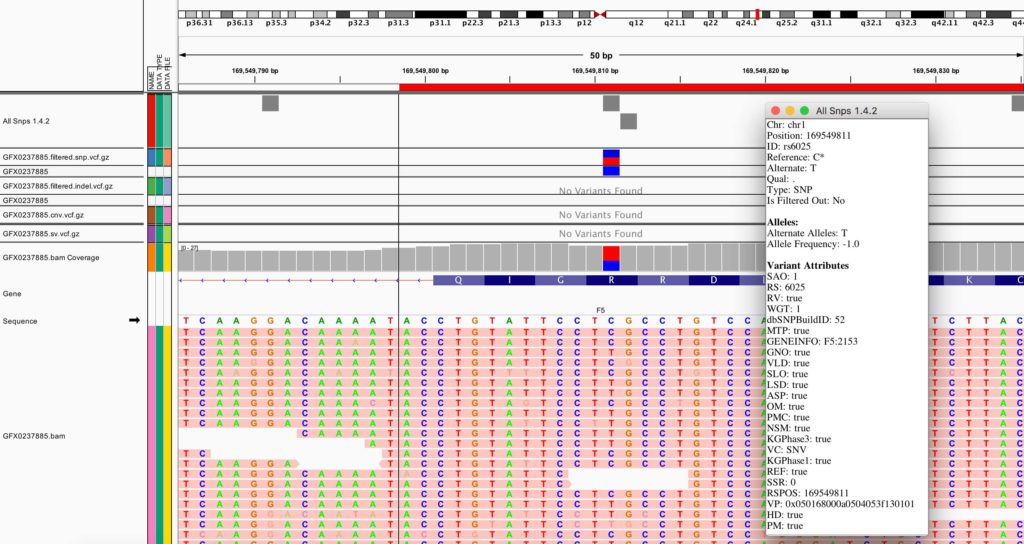The width and height of the screenshot is (1024, 544).
Task: Click the red position marker near q24.1
Action: (757, 14)
